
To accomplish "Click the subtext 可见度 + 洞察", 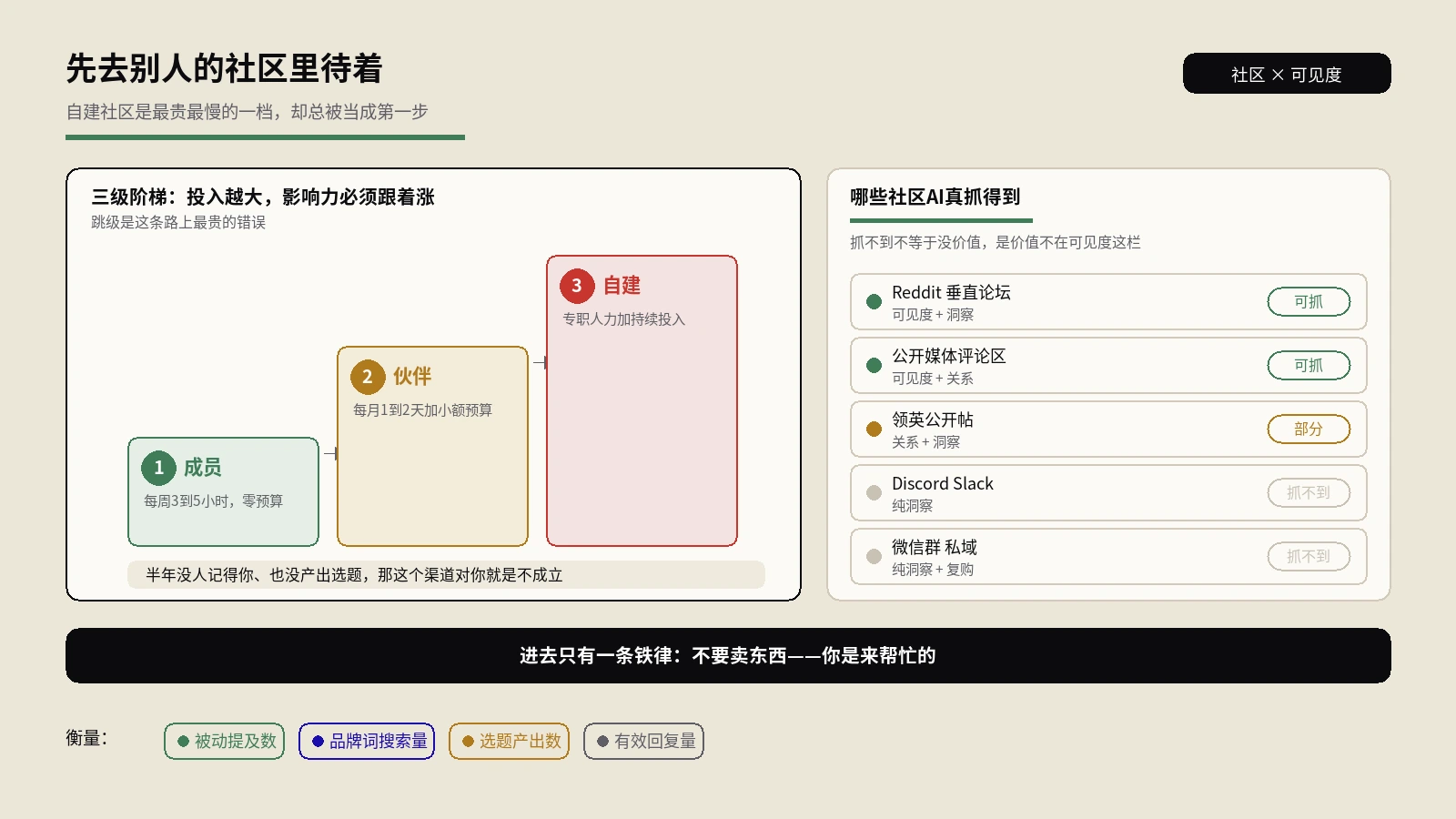I will [932, 315].
